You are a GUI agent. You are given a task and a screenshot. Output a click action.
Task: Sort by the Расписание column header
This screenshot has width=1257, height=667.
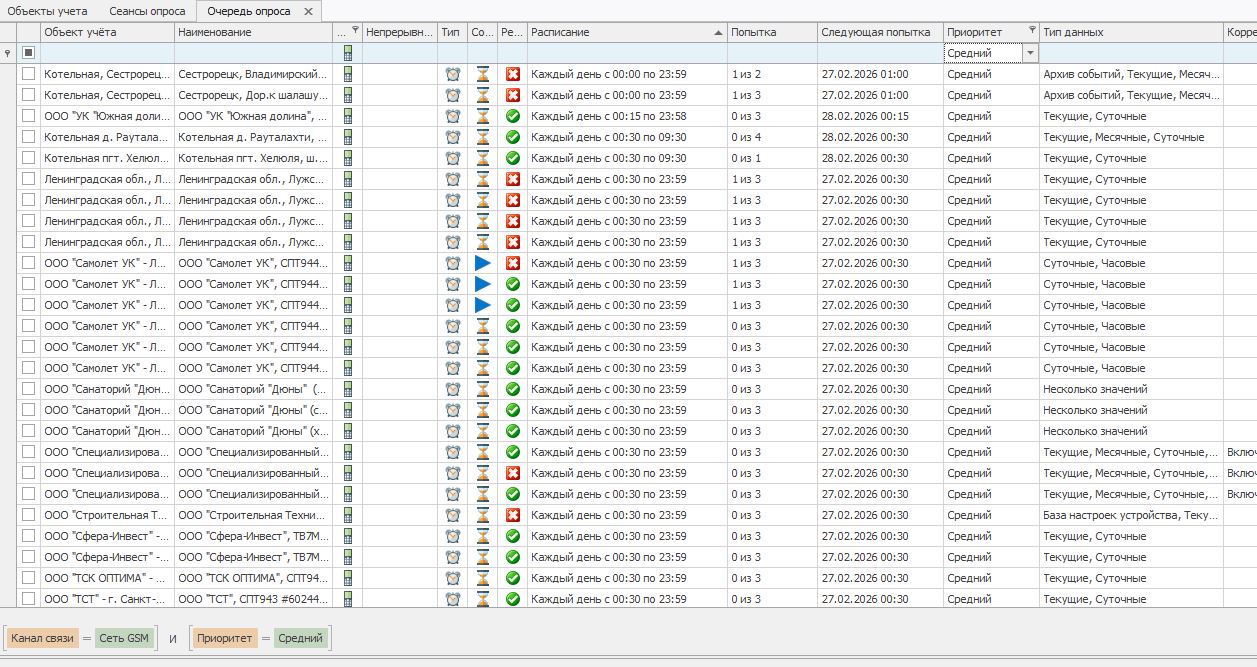620,32
